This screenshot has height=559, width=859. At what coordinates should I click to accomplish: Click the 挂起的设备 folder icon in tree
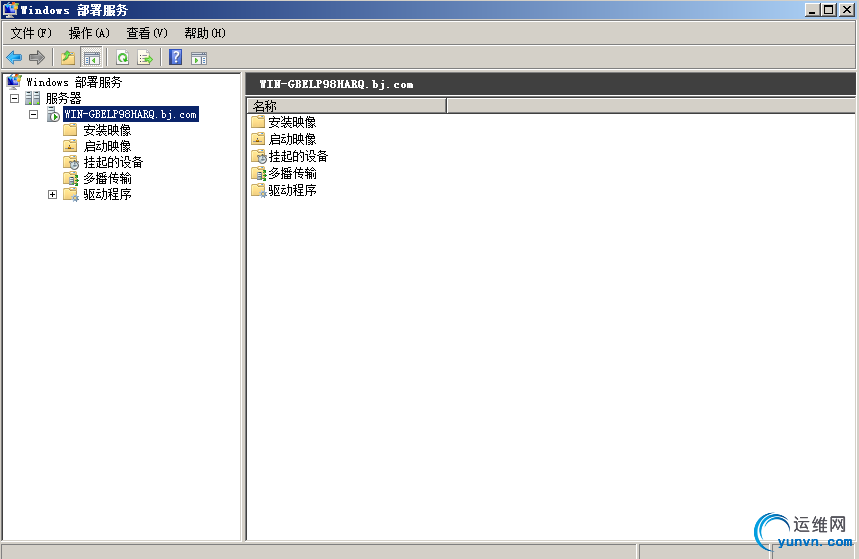click(71, 162)
